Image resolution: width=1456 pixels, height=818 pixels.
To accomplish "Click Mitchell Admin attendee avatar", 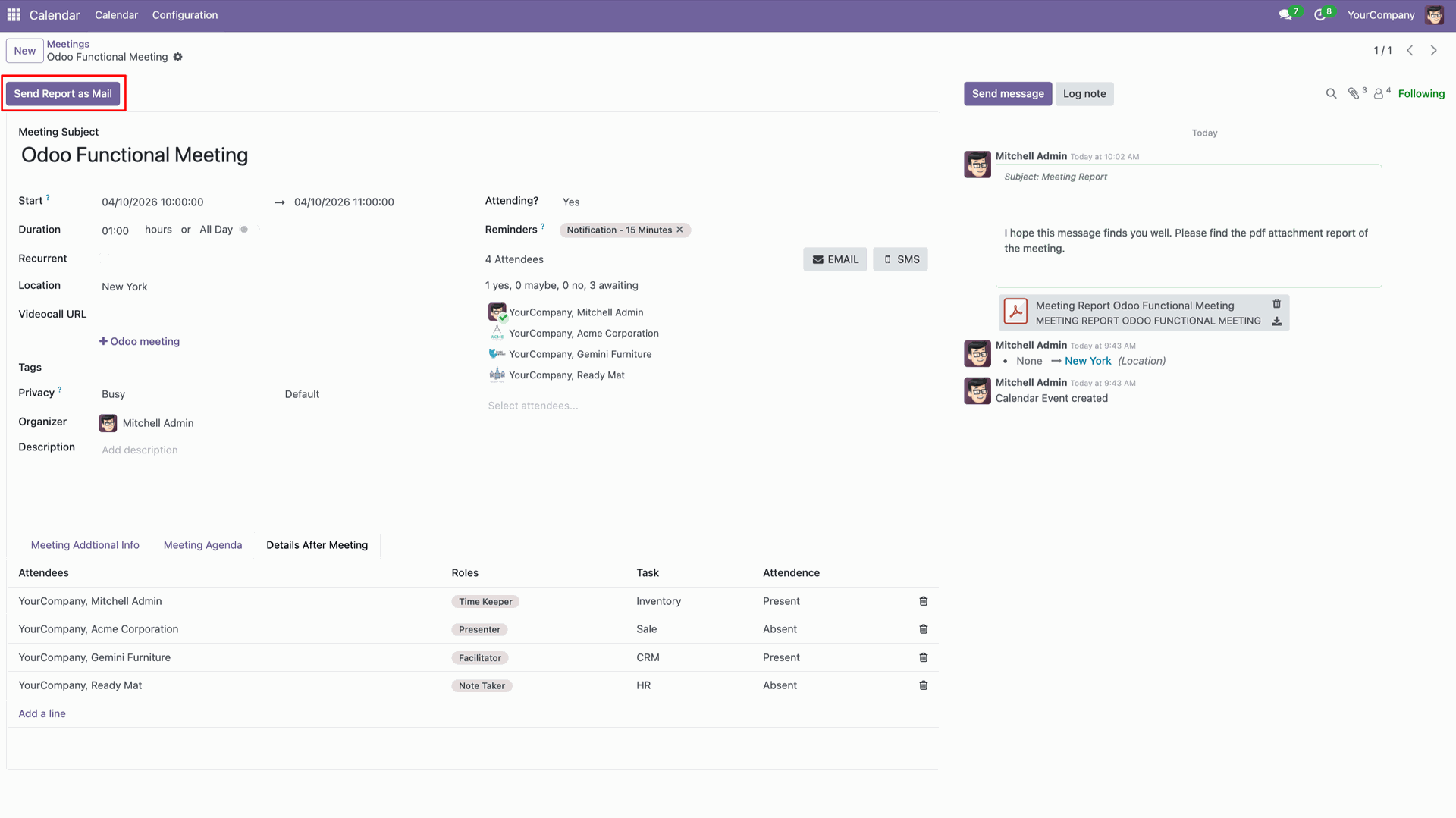I will (497, 312).
